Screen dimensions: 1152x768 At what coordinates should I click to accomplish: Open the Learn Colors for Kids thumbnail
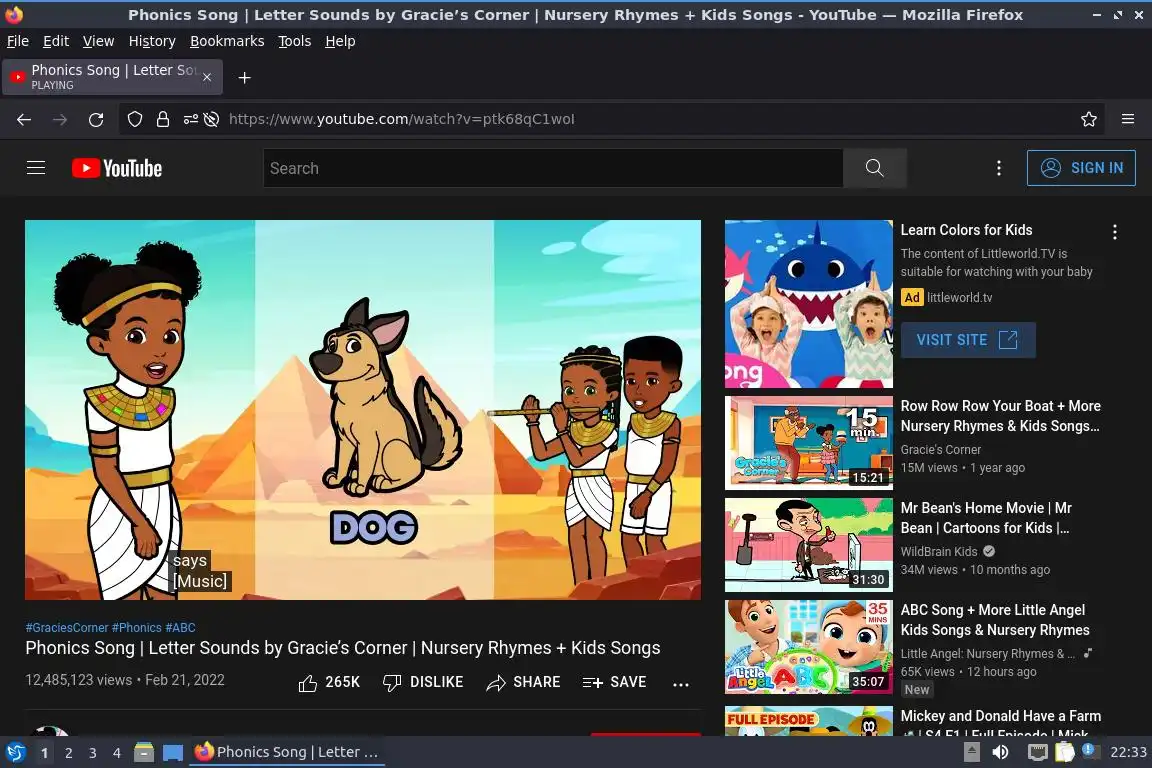(x=809, y=304)
